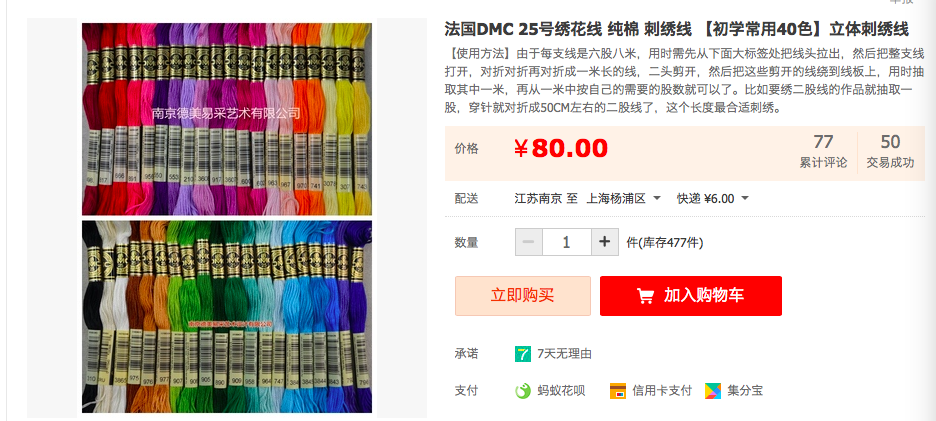Image resolution: width=936 pixels, height=421 pixels.
Task: Decrease the quantity with the minus button
Action: [x=528, y=242]
